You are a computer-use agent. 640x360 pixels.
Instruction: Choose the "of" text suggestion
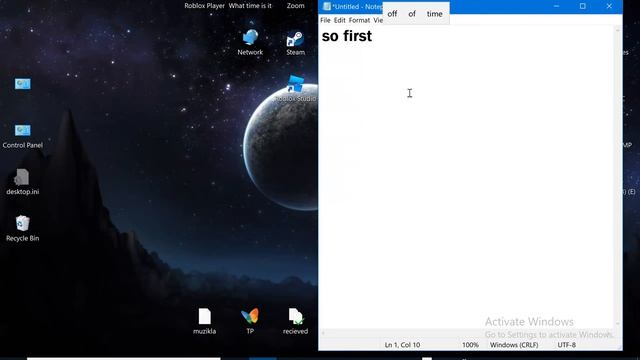coord(412,14)
